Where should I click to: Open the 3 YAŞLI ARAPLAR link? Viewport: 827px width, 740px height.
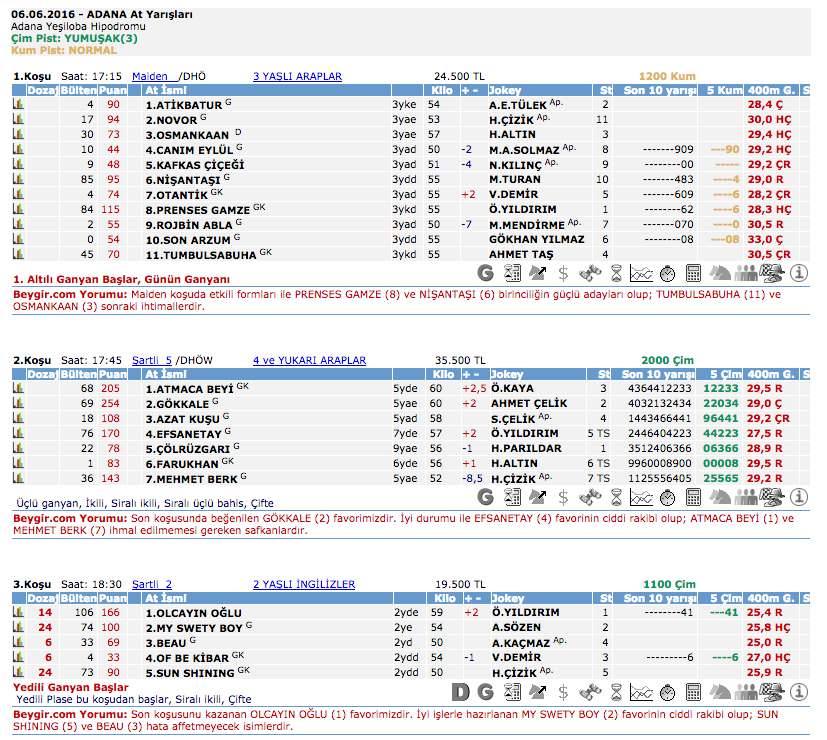[297, 76]
